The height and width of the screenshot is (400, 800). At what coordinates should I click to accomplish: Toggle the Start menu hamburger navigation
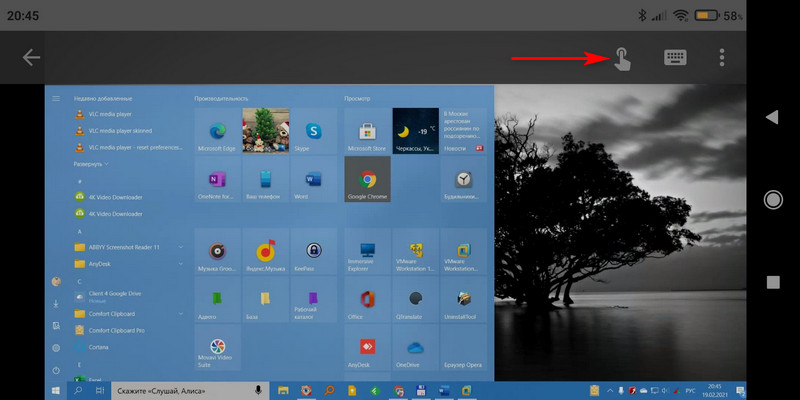coord(56,99)
